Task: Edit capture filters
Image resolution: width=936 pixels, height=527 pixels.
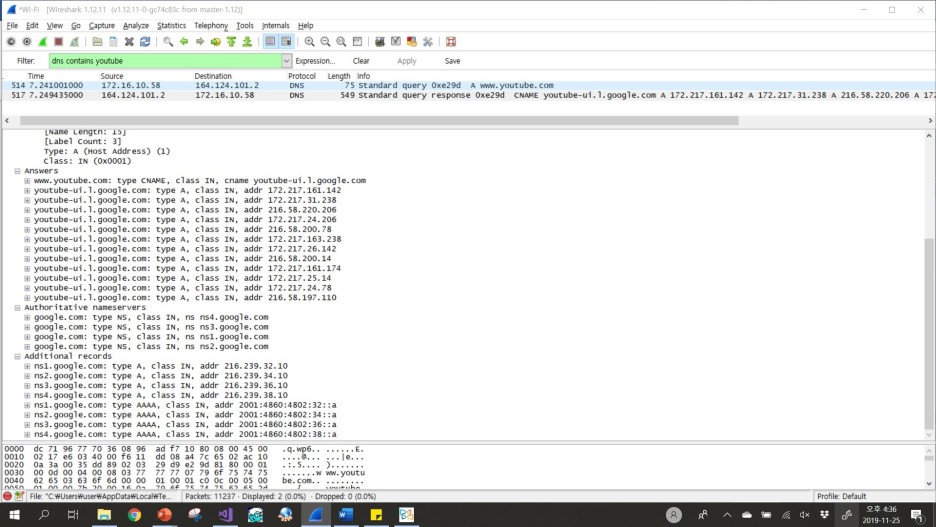Action: pyautogui.click(x=380, y=42)
